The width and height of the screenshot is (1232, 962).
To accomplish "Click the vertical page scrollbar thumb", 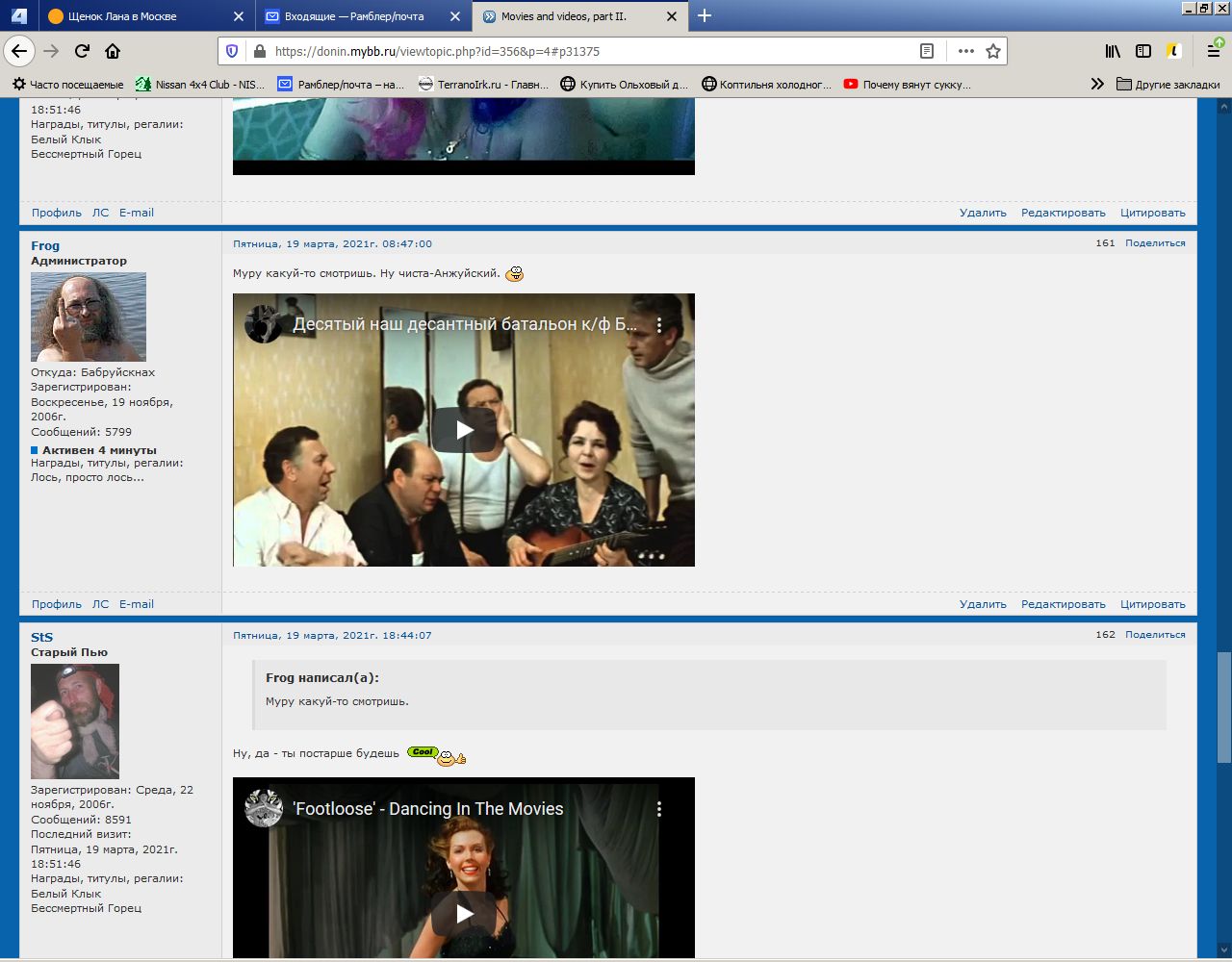I will pos(1223,707).
